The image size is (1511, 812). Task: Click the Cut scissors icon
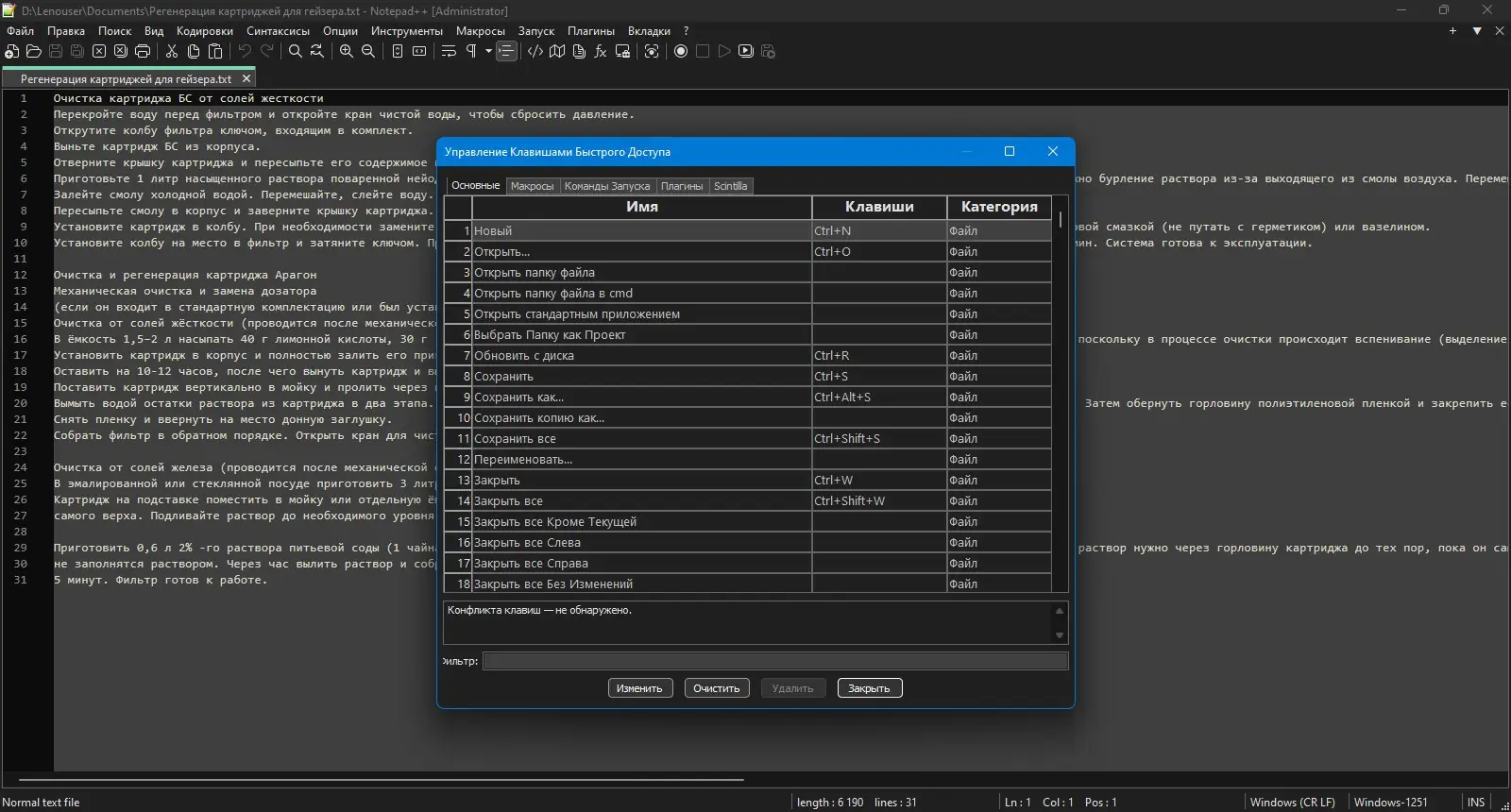tap(172, 51)
